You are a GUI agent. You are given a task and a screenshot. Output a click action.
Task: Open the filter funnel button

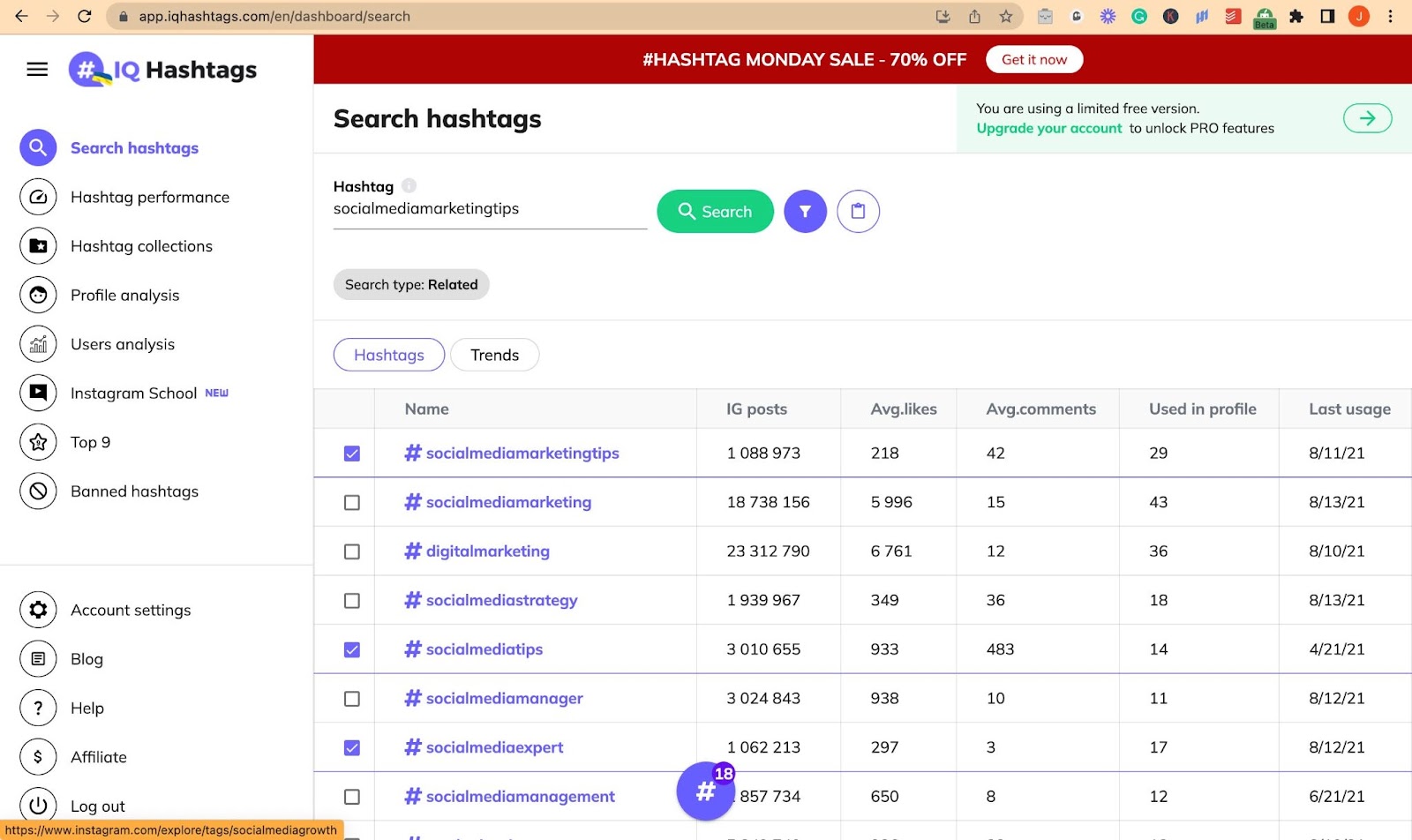[x=806, y=212]
